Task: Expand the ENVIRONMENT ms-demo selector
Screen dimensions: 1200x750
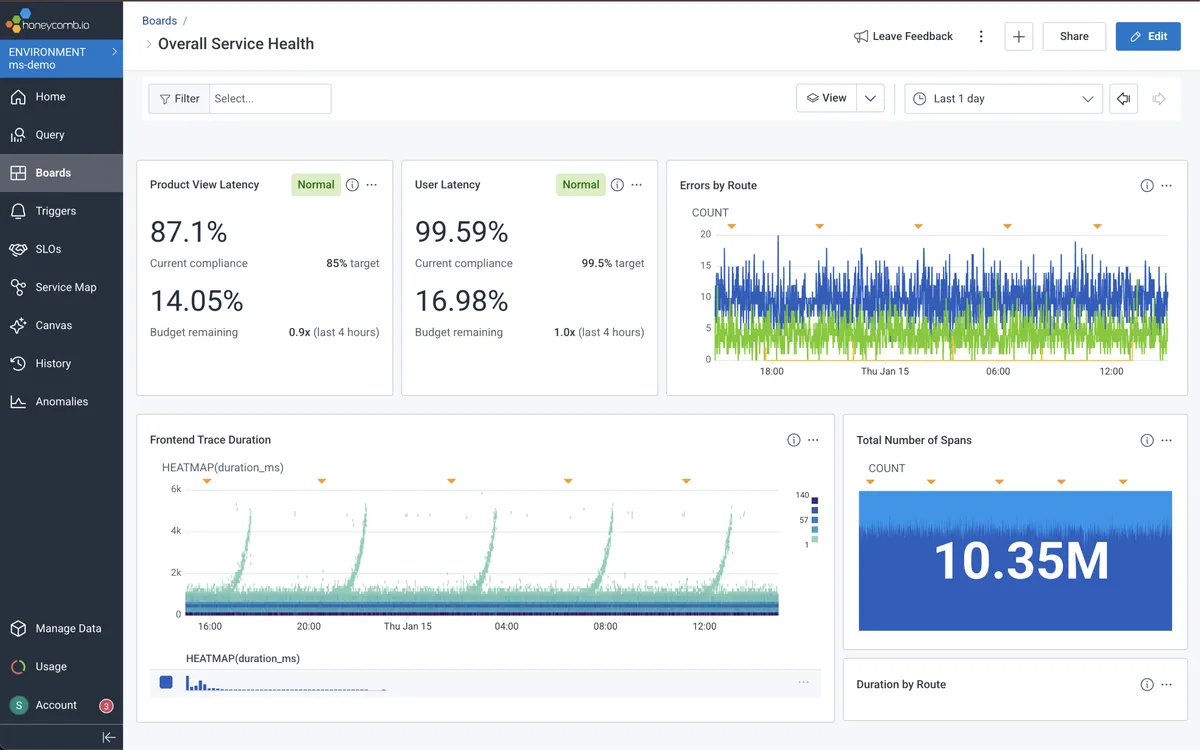Action: (61, 58)
